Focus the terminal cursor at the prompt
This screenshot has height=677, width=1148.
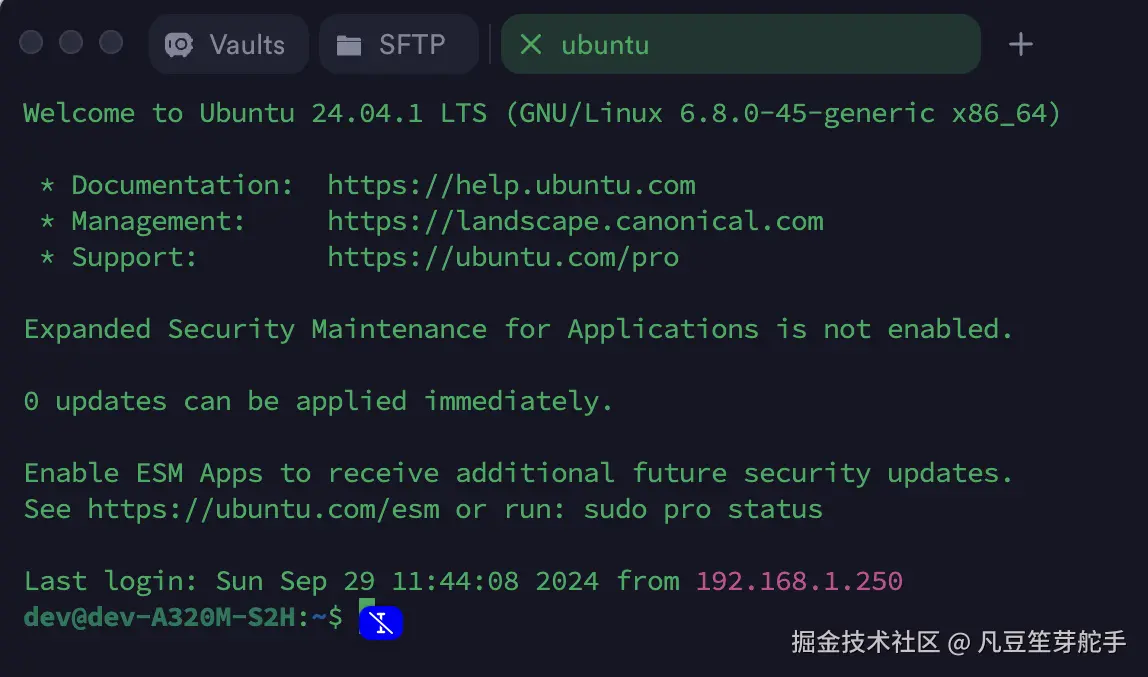tap(367, 618)
